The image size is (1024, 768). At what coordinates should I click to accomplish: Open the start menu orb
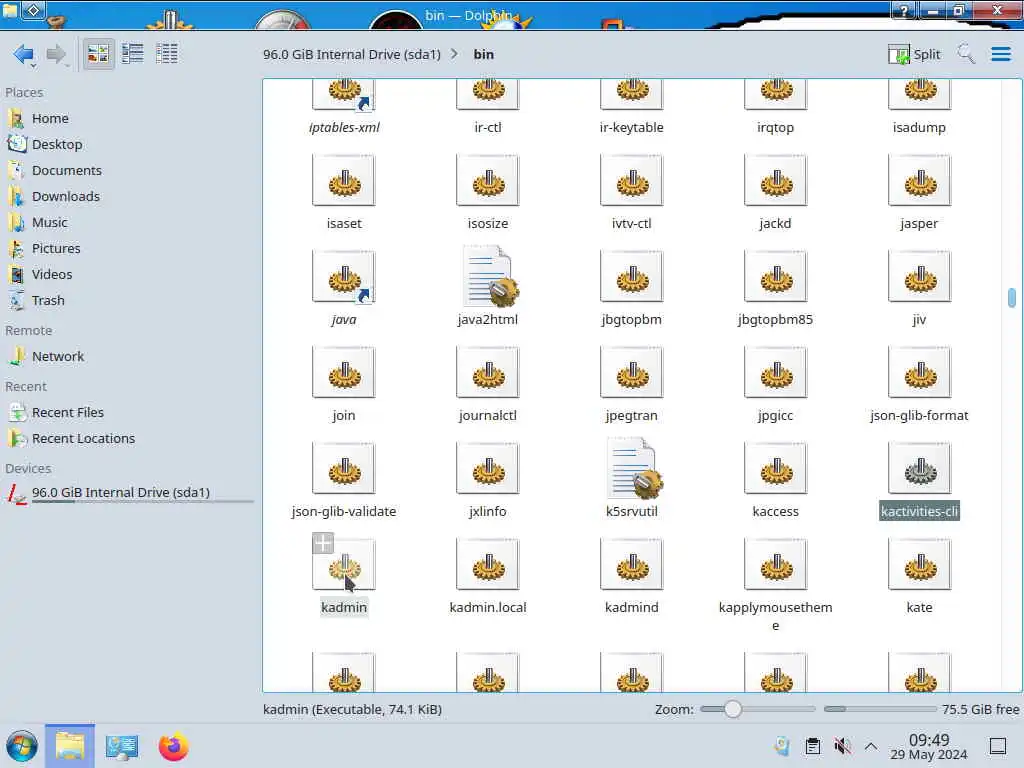[22, 746]
